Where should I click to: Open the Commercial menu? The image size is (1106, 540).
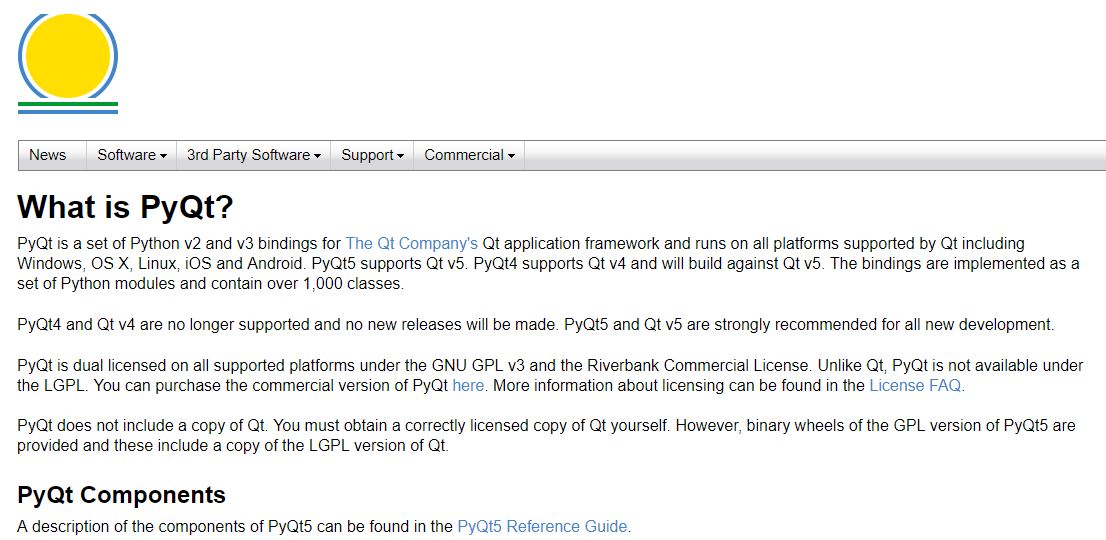pyautogui.click(x=463, y=155)
